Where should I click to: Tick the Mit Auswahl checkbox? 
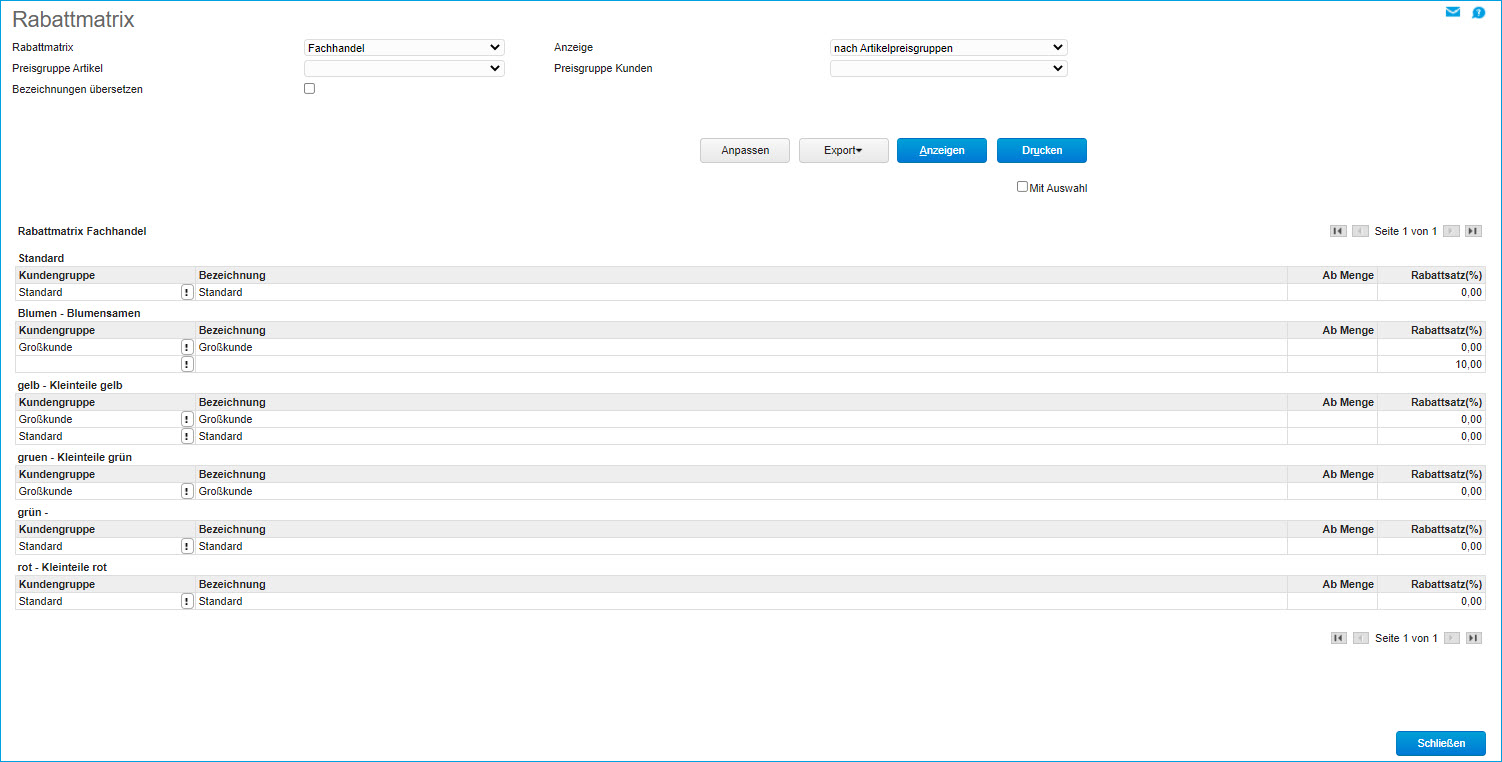point(1022,187)
